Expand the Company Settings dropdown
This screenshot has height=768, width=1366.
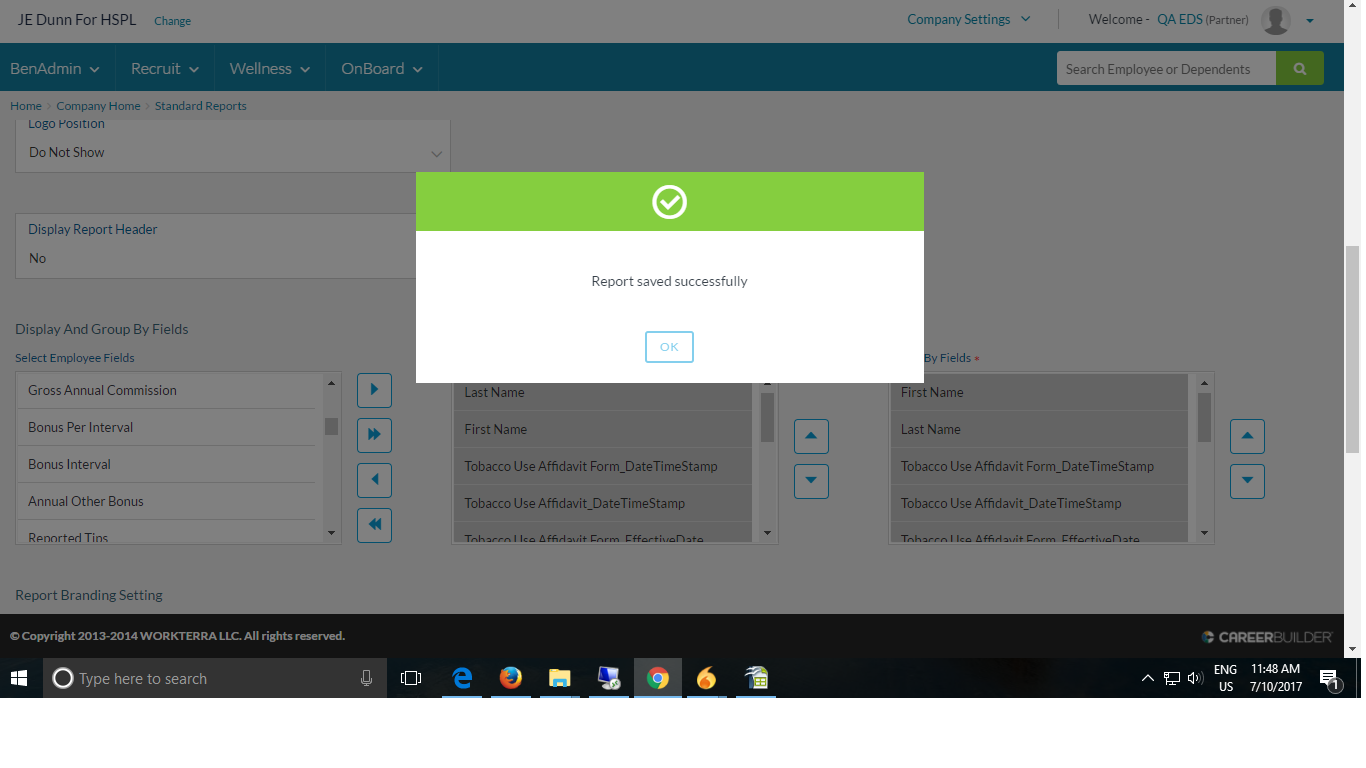[x=968, y=19]
